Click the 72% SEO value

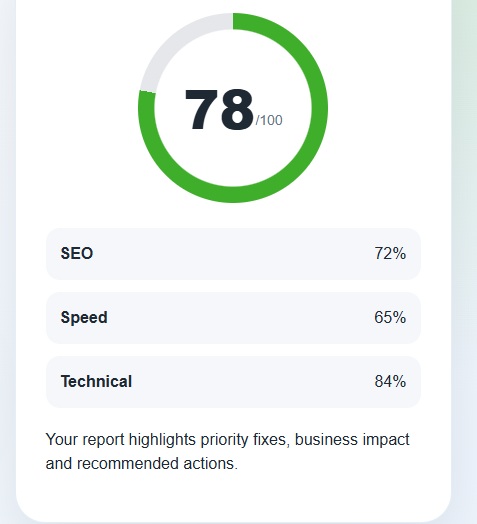390,253
